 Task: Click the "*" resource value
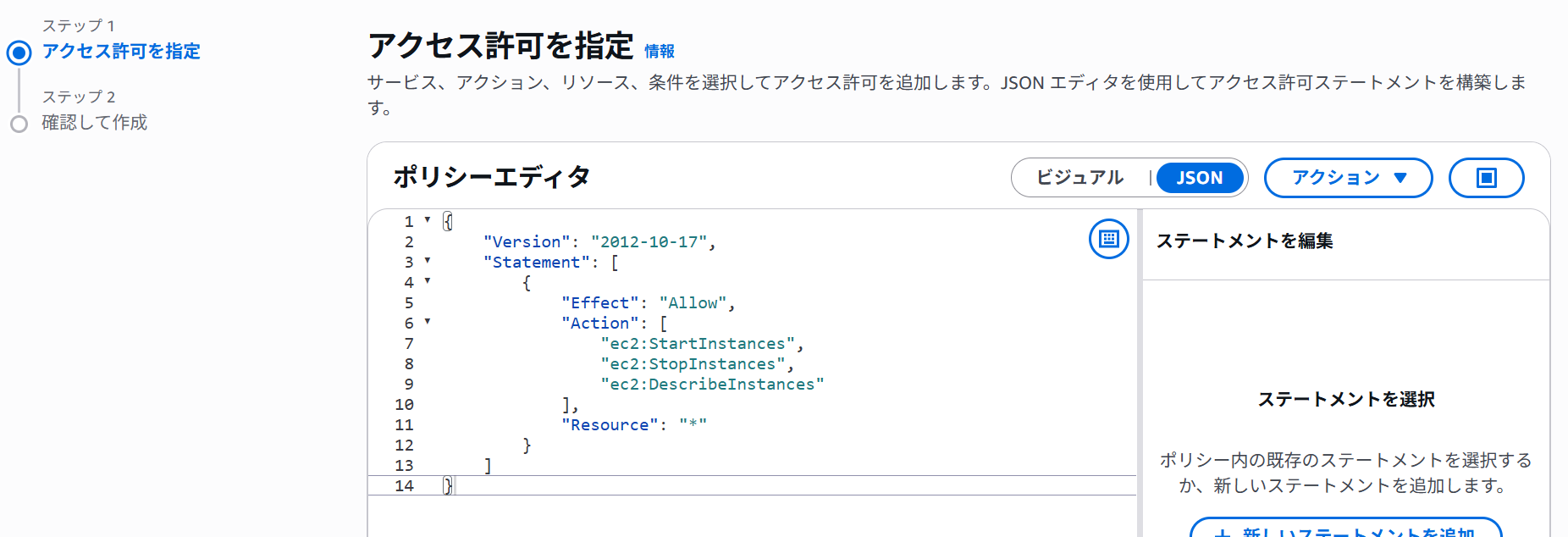693,425
